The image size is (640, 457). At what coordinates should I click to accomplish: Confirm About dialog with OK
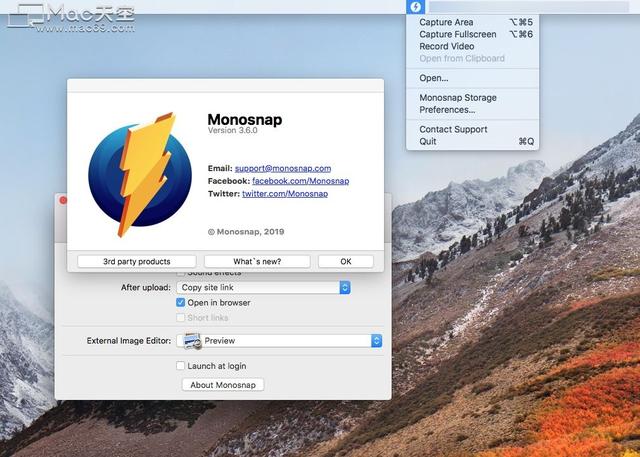point(346,262)
